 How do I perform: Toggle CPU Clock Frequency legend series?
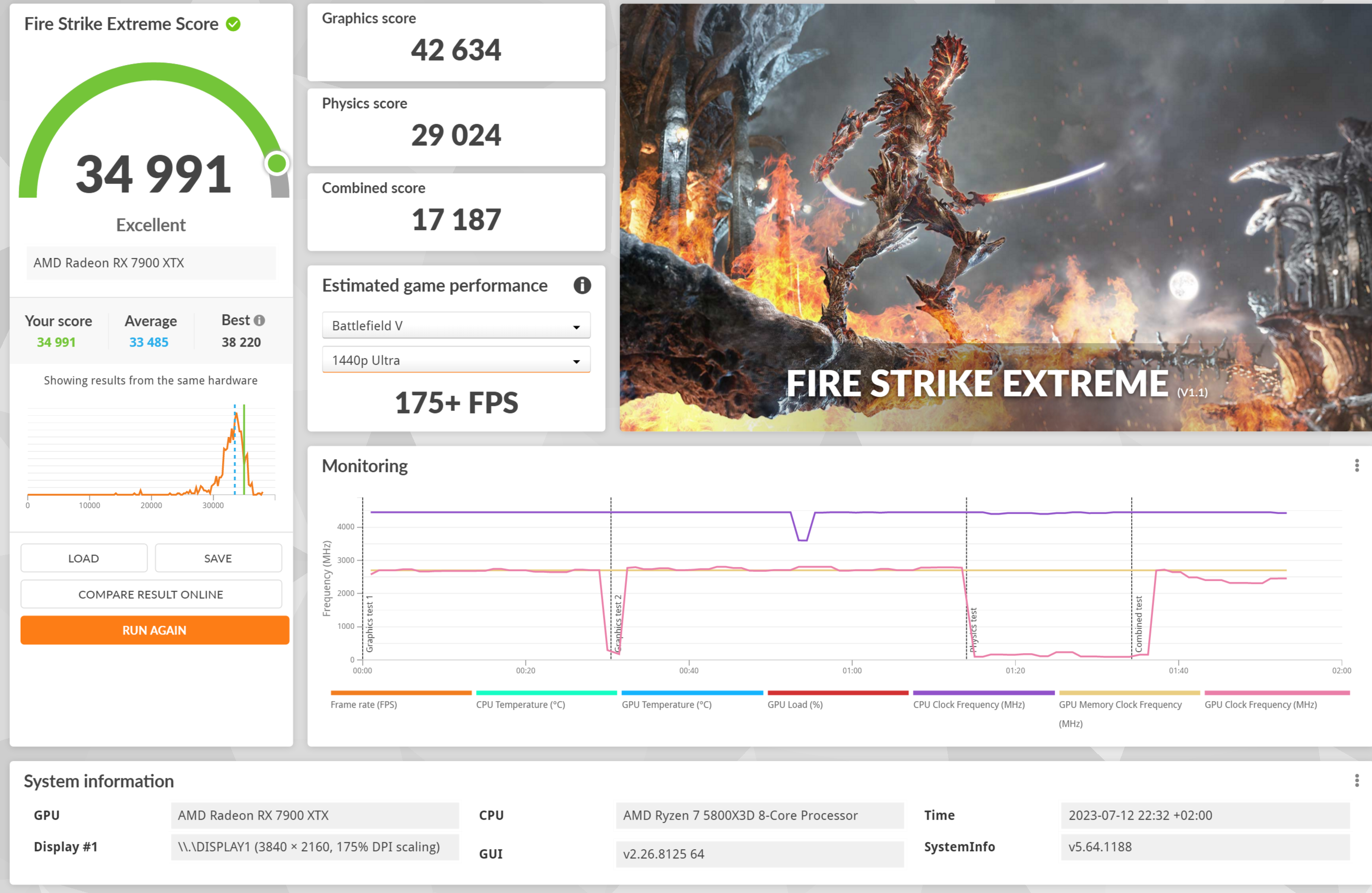click(x=969, y=705)
